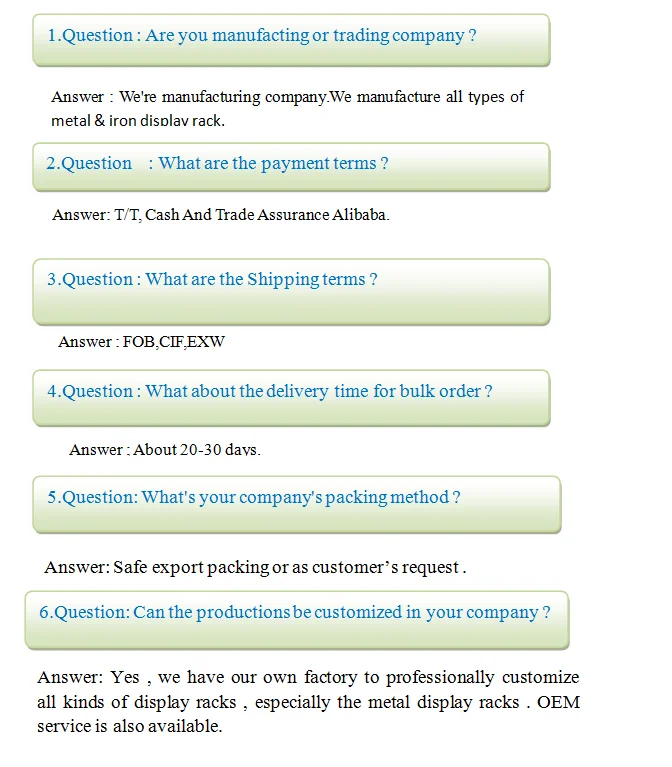
Task: Select the About 20-30 days answer
Action: 164,450
